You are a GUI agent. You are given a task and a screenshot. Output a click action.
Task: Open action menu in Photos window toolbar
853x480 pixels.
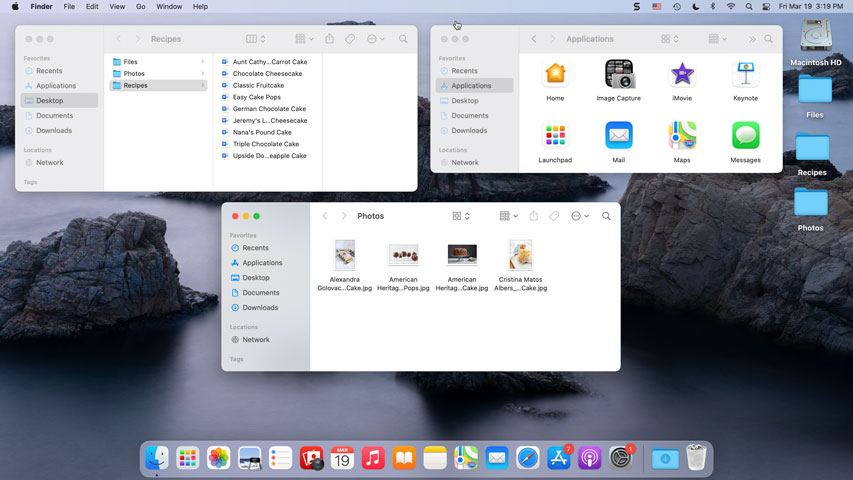580,216
